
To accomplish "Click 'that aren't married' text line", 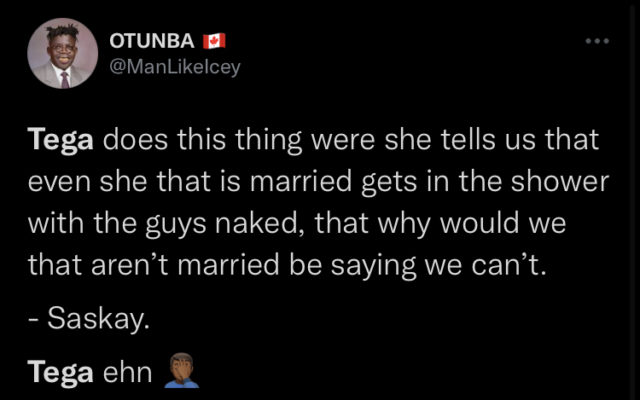I will click(153, 265).
